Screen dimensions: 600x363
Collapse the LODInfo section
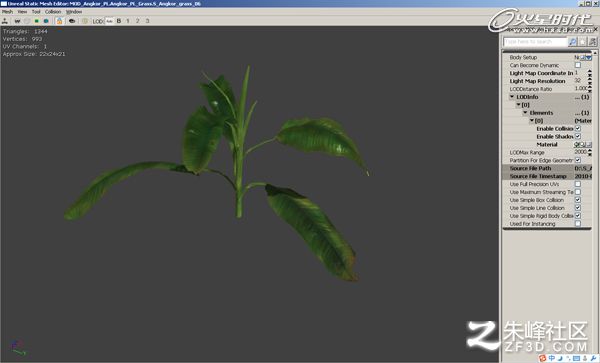(x=512, y=97)
